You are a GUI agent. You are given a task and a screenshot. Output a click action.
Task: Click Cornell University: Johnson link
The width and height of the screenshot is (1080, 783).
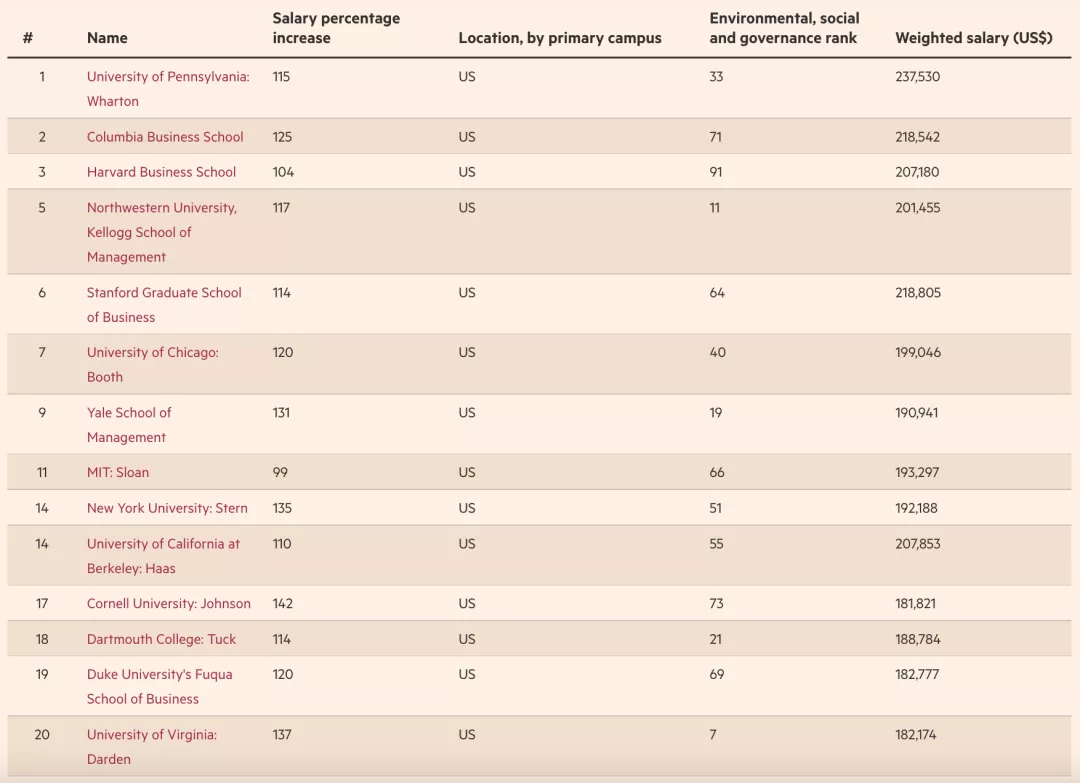click(169, 604)
